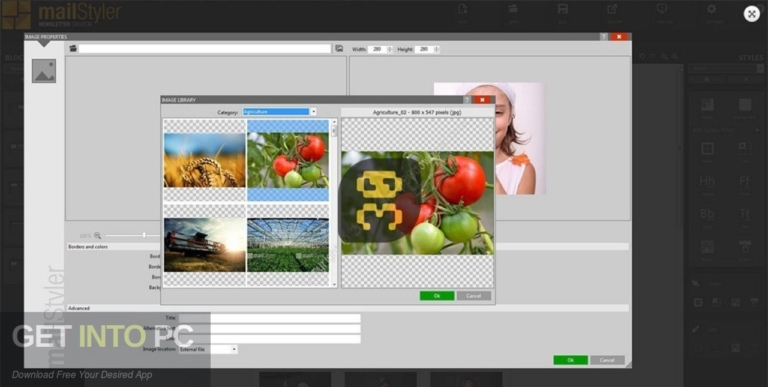Click Cancel in Image Library dialog
The width and height of the screenshot is (768, 387).
point(474,296)
